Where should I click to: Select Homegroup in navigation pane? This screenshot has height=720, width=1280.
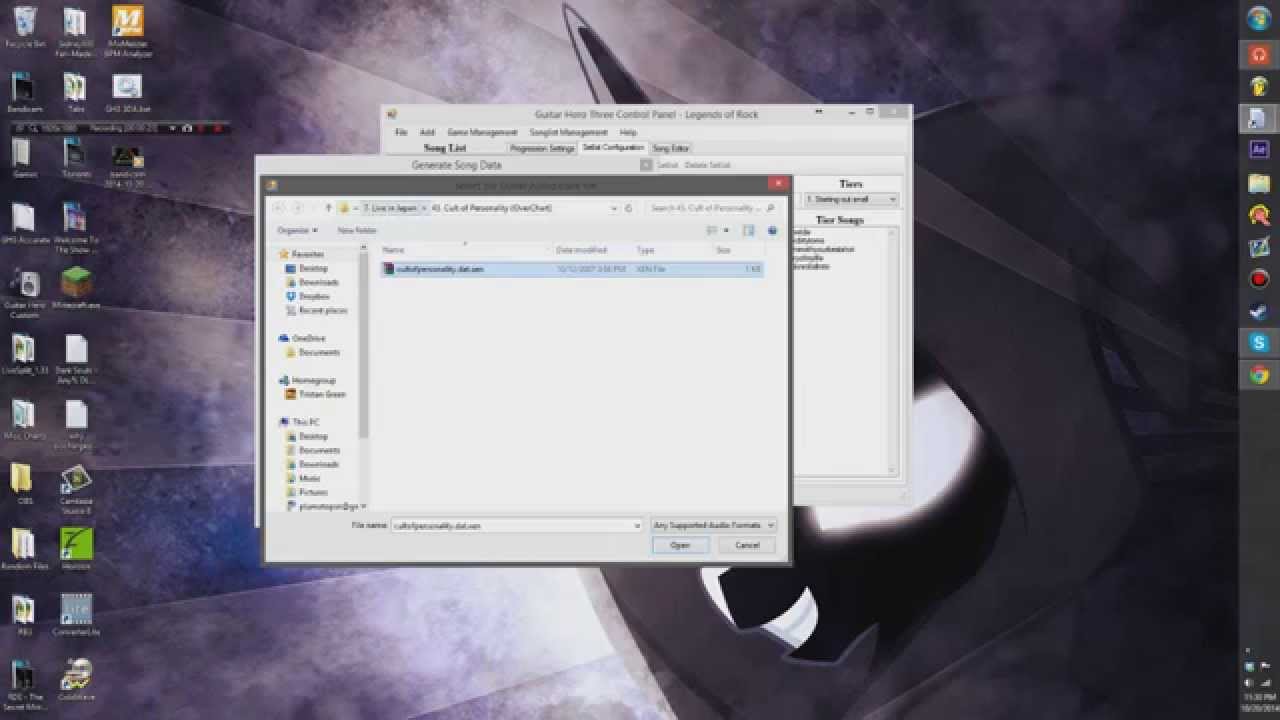[313, 380]
